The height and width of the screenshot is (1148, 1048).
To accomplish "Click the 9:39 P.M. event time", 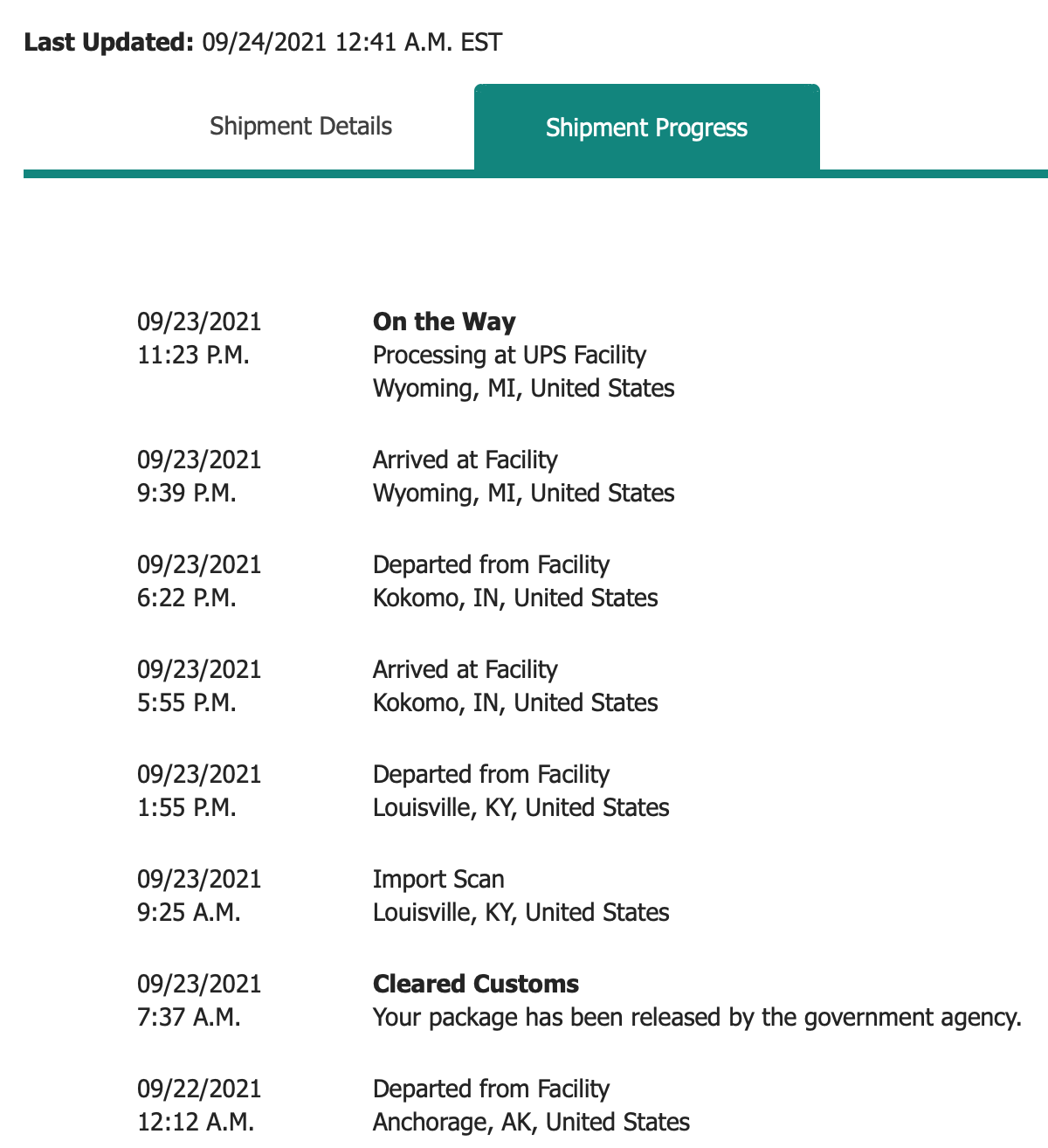I will tap(187, 493).
